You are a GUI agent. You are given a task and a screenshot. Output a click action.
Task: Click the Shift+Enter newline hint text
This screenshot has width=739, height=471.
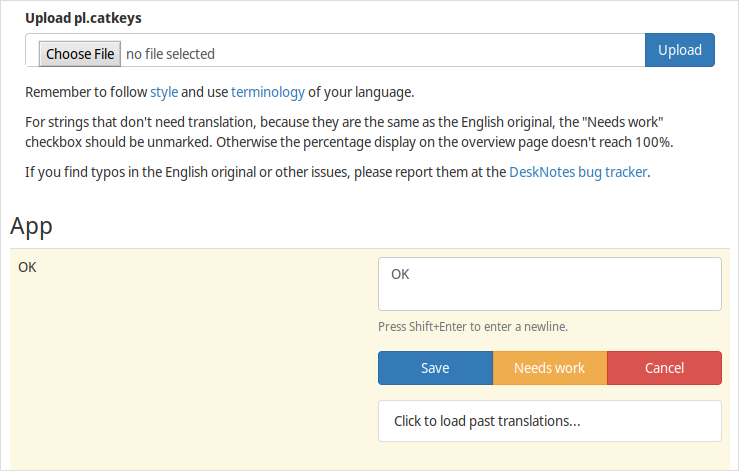tap(473, 326)
